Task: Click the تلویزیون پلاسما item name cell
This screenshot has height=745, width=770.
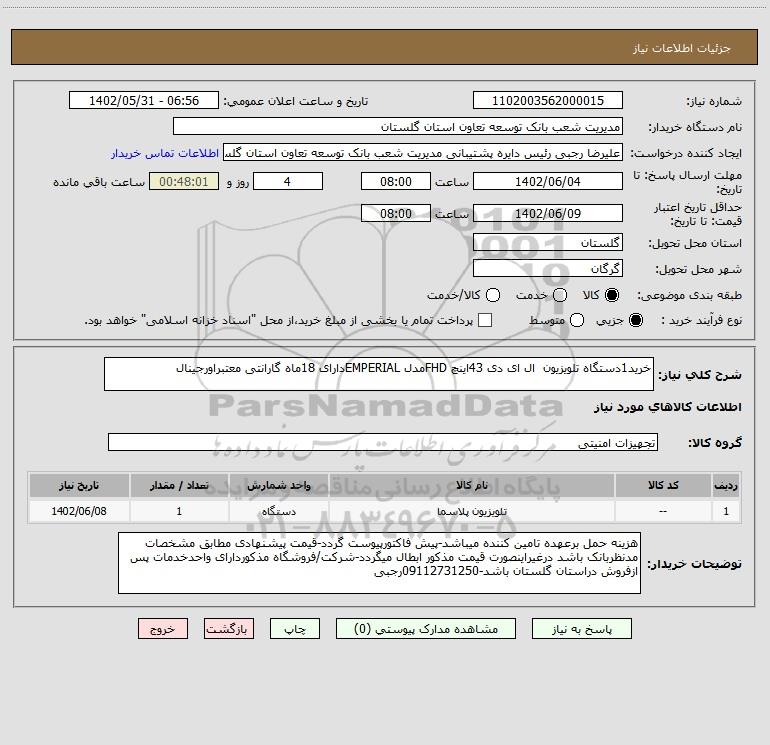Action: (x=471, y=511)
